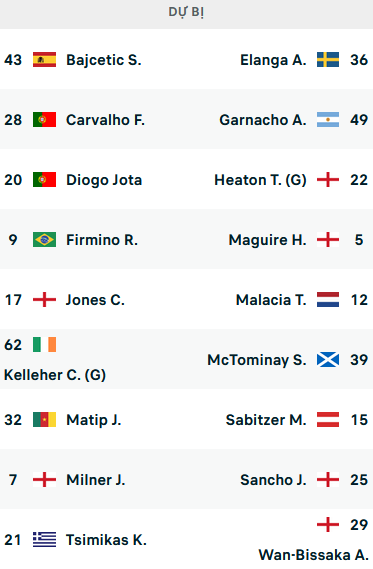Click the Brazil flag beside Firmino R.
The height and width of the screenshot is (569, 373).
coord(44,240)
